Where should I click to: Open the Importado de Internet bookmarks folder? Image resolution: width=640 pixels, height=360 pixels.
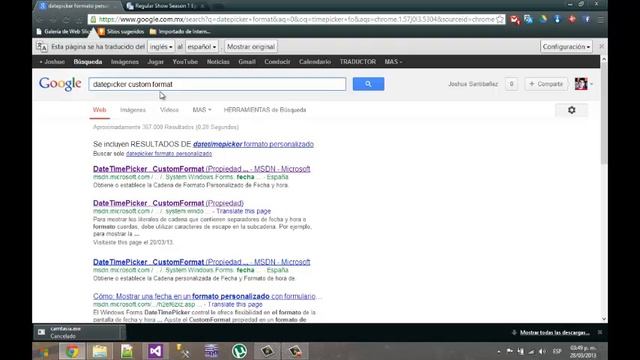[x=180, y=31]
